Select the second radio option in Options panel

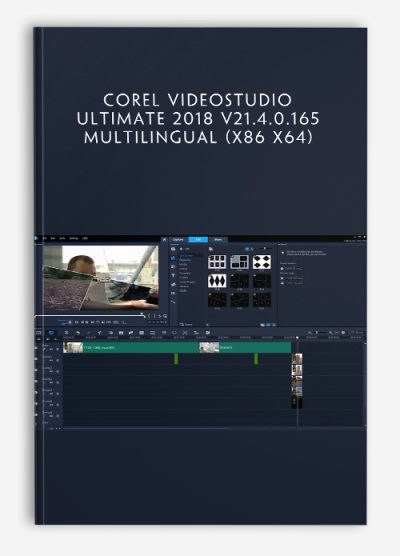(x=282, y=278)
